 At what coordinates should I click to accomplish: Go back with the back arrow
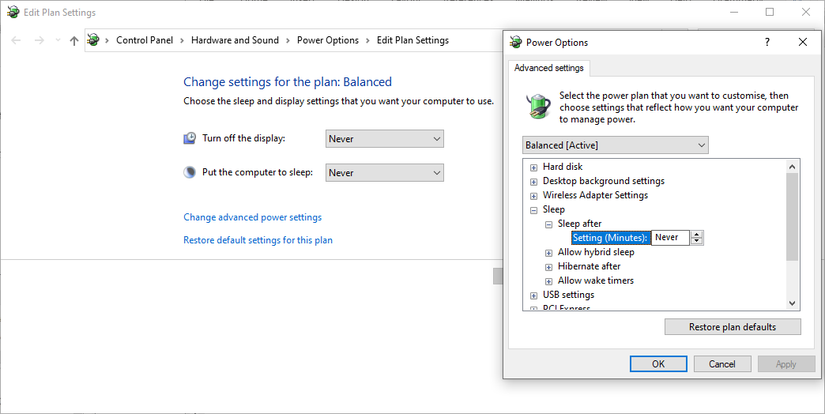[x=16, y=41]
